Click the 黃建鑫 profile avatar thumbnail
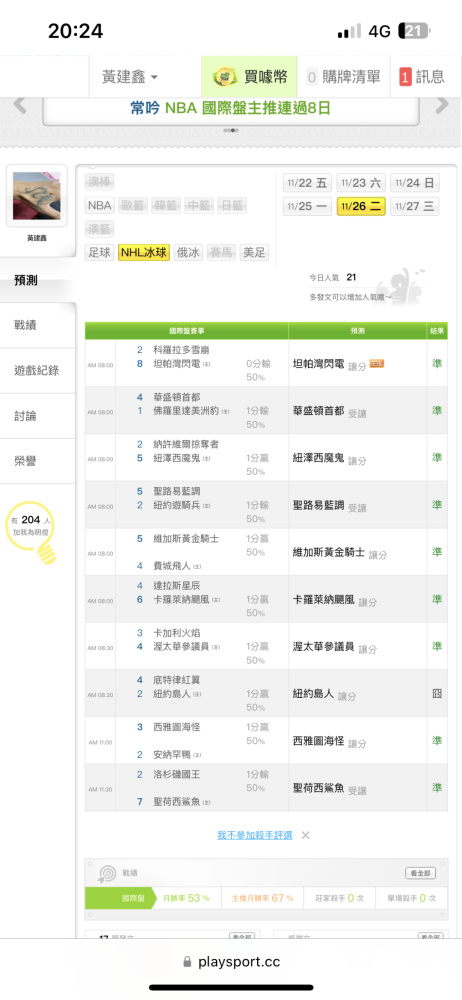Image resolution: width=462 pixels, height=1000 pixels. (x=36, y=196)
